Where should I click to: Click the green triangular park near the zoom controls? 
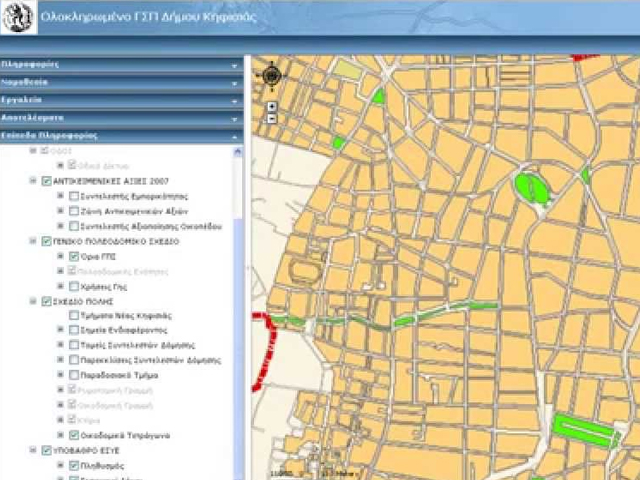tap(379, 97)
